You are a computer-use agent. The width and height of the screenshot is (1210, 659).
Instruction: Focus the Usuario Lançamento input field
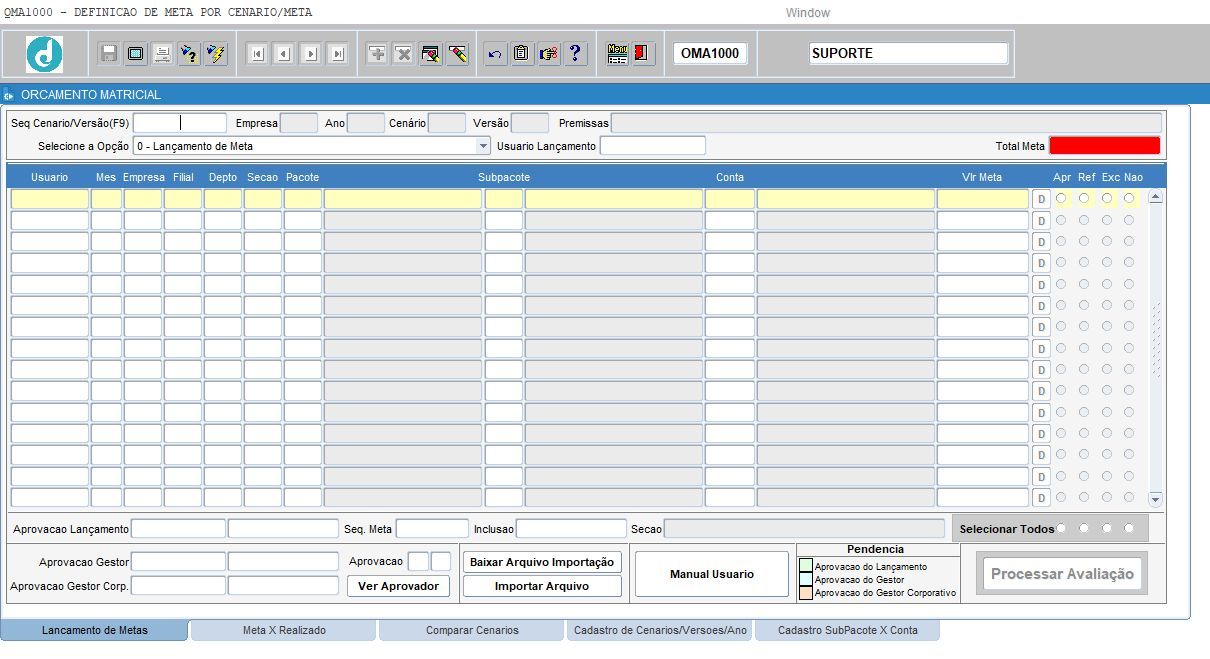(x=652, y=146)
